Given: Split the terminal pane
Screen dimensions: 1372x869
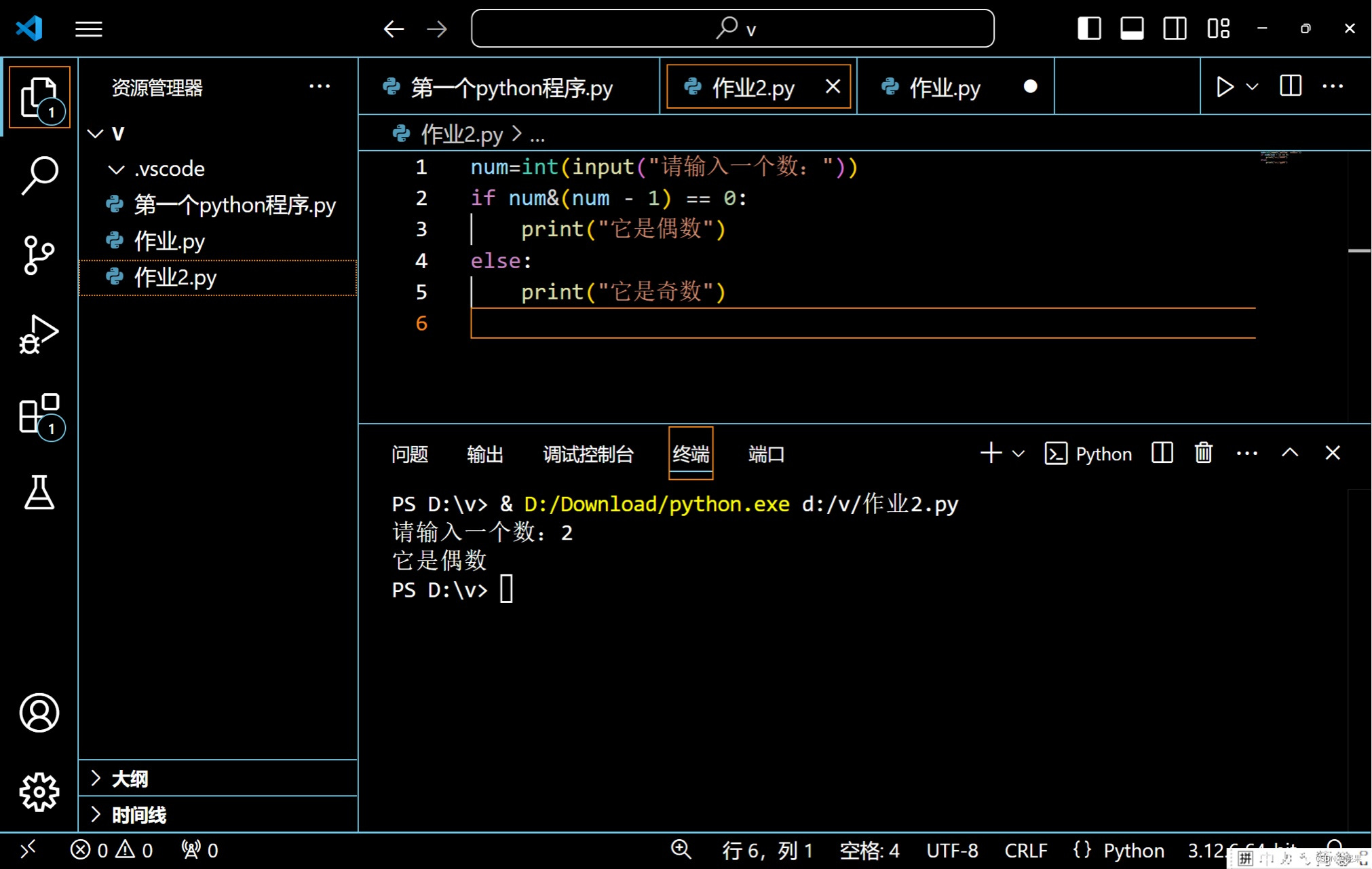Looking at the screenshot, I should [1162, 453].
